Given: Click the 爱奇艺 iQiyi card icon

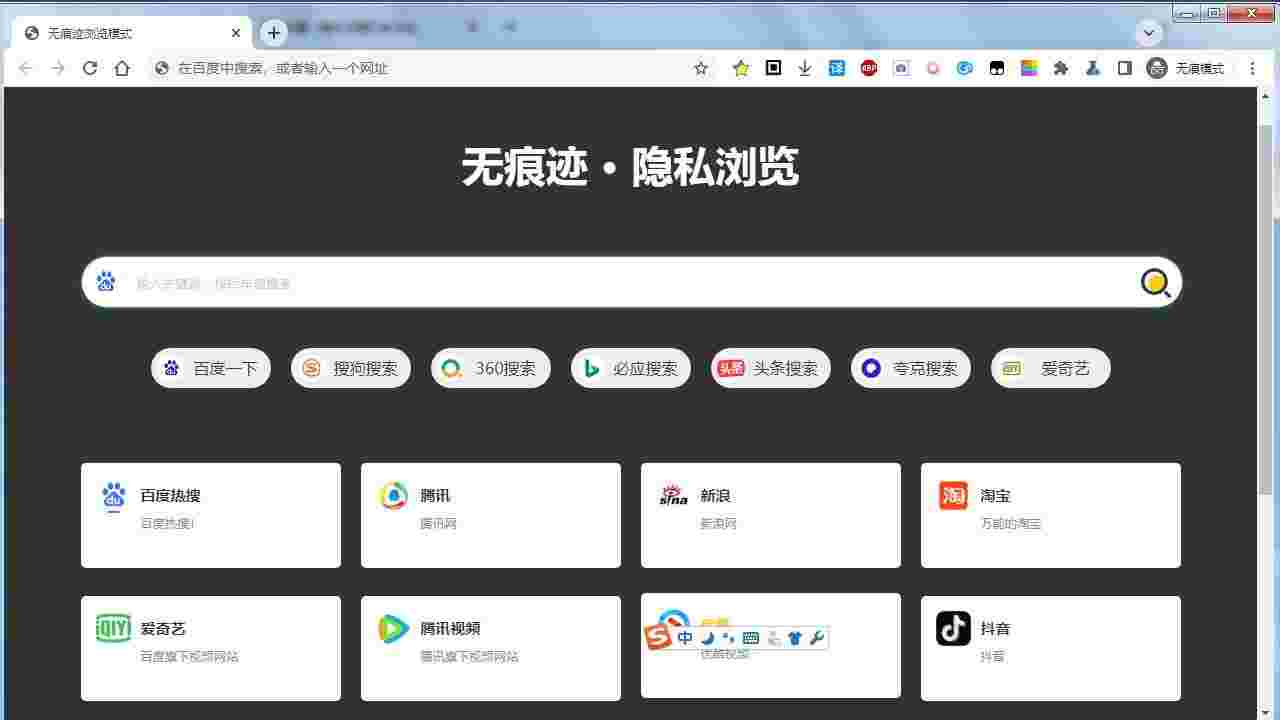Looking at the screenshot, I should pyautogui.click(x=113, y=628).
